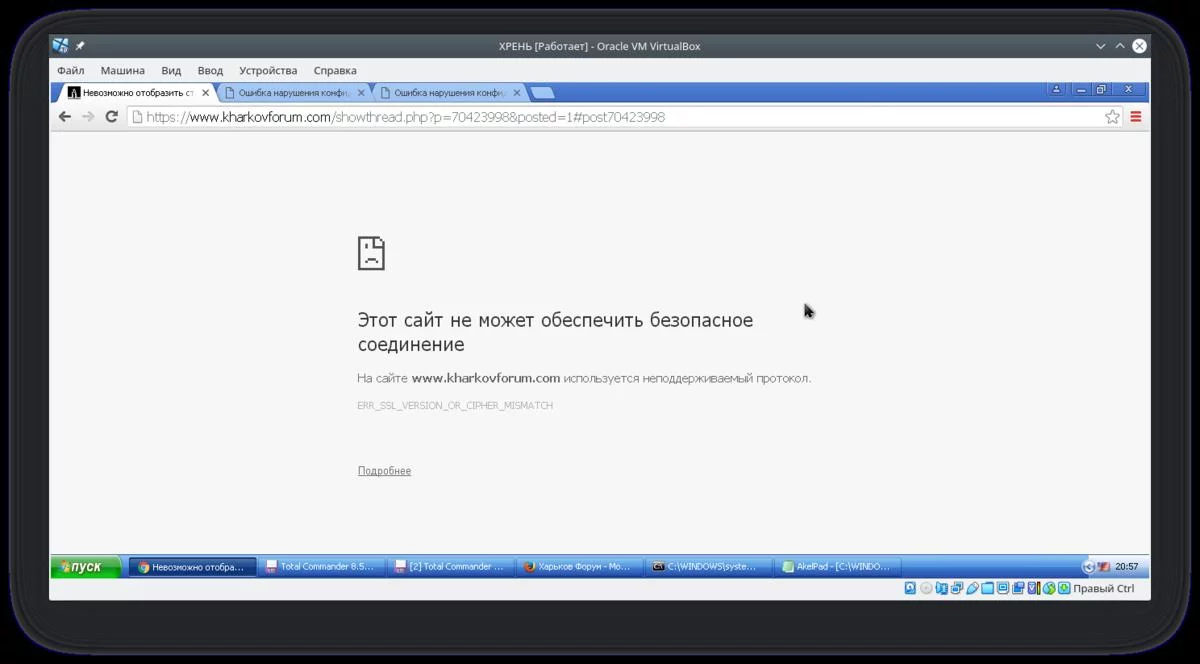The image size is (1200, 664).
Task: Click the VirtualBox shared folders status icon
Action: click(x=987, y=589)
